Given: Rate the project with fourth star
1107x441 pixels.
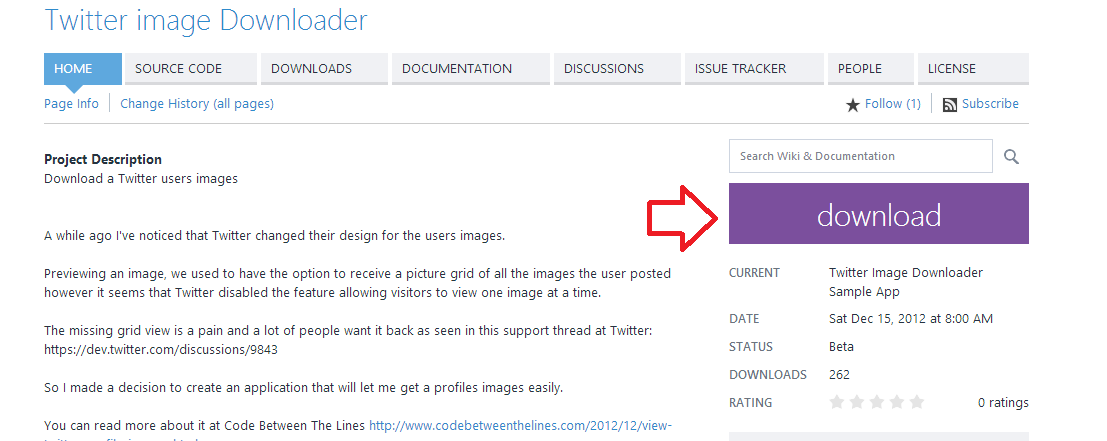Looking at the screenshot, I should [x=897, y=402].
